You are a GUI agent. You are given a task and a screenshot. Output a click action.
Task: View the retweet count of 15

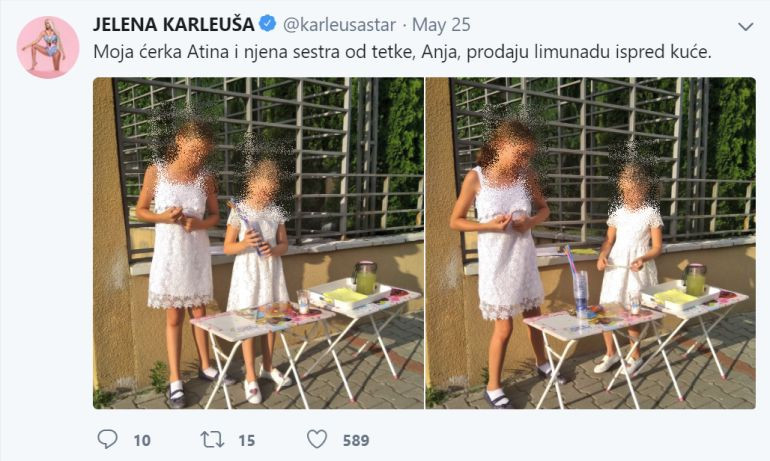[x=247, y=440]
